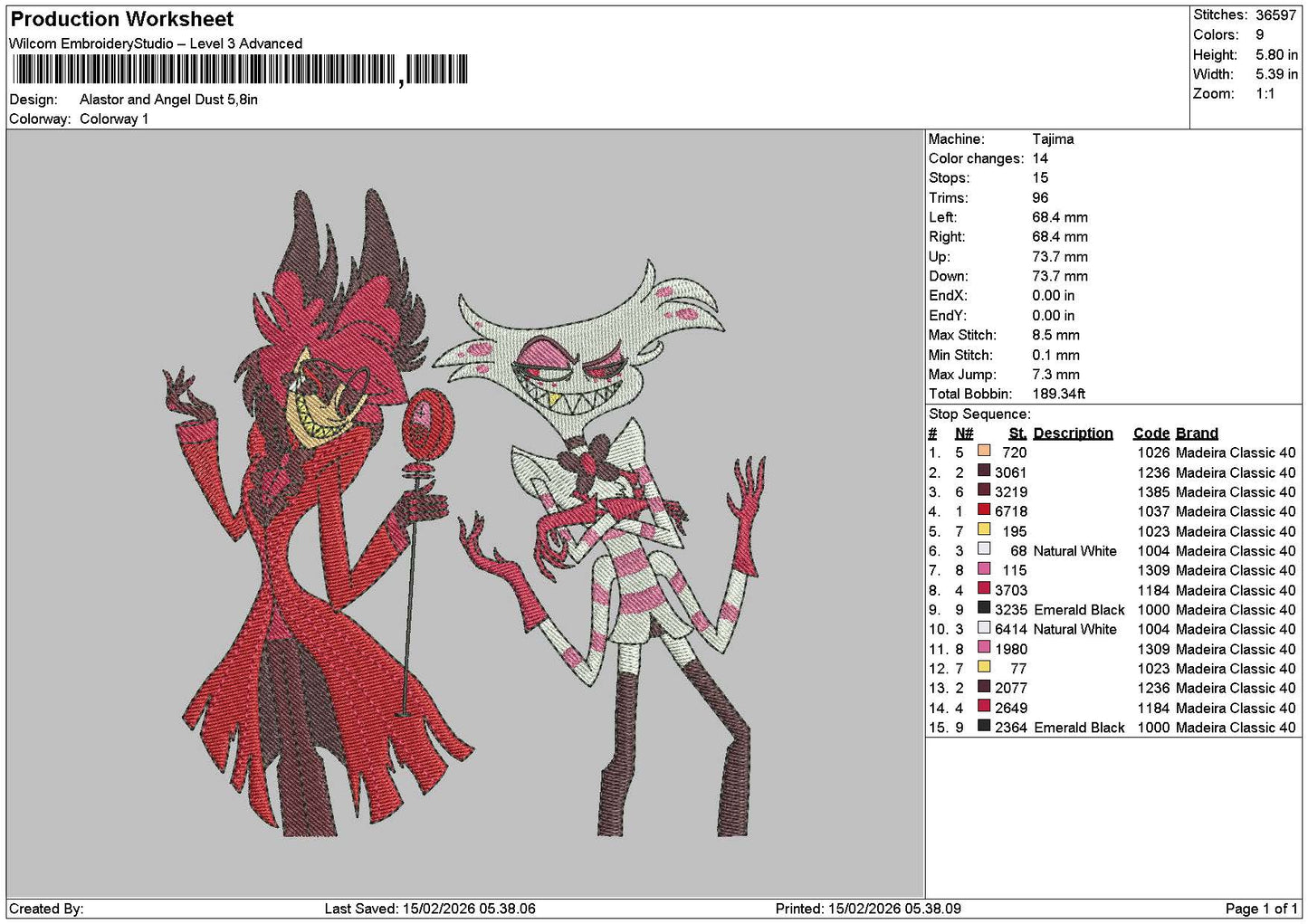Click the Colors value '9' in header
The image size is (1308, 924).
coord(1260,35)
